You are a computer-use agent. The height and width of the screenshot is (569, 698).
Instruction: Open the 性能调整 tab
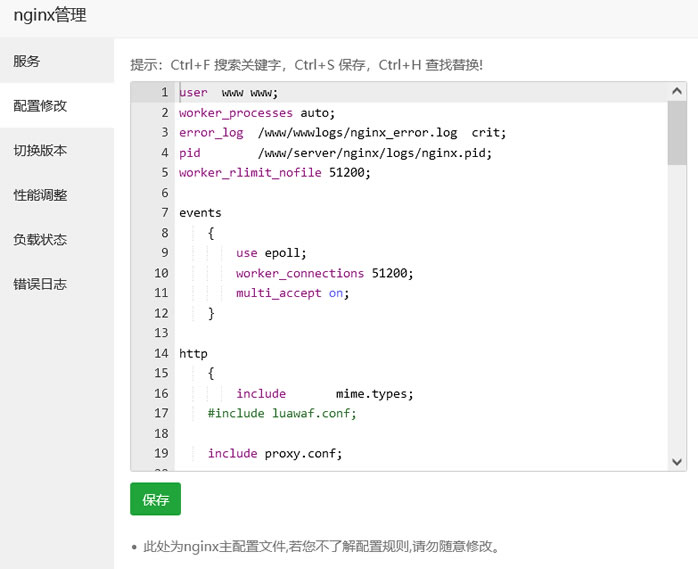[41, 195]
